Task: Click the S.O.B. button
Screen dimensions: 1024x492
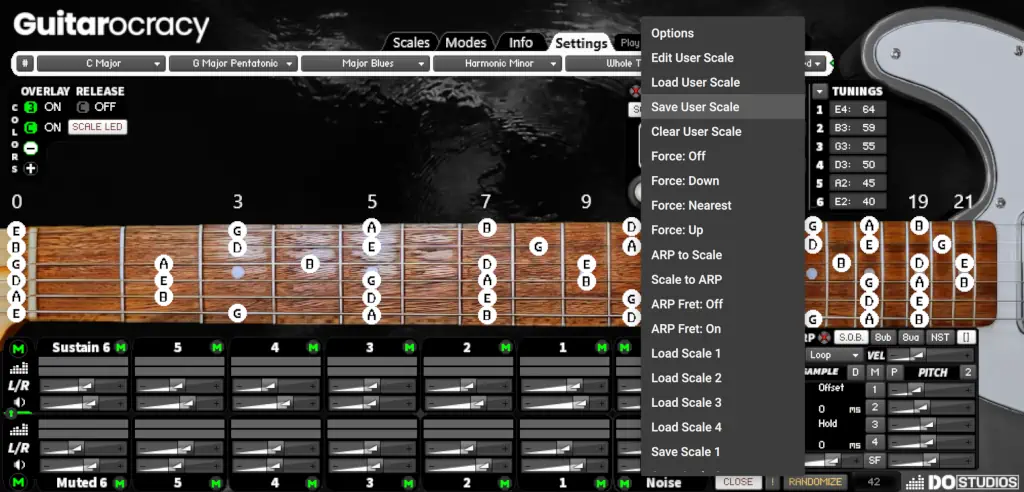Action: 851,337
